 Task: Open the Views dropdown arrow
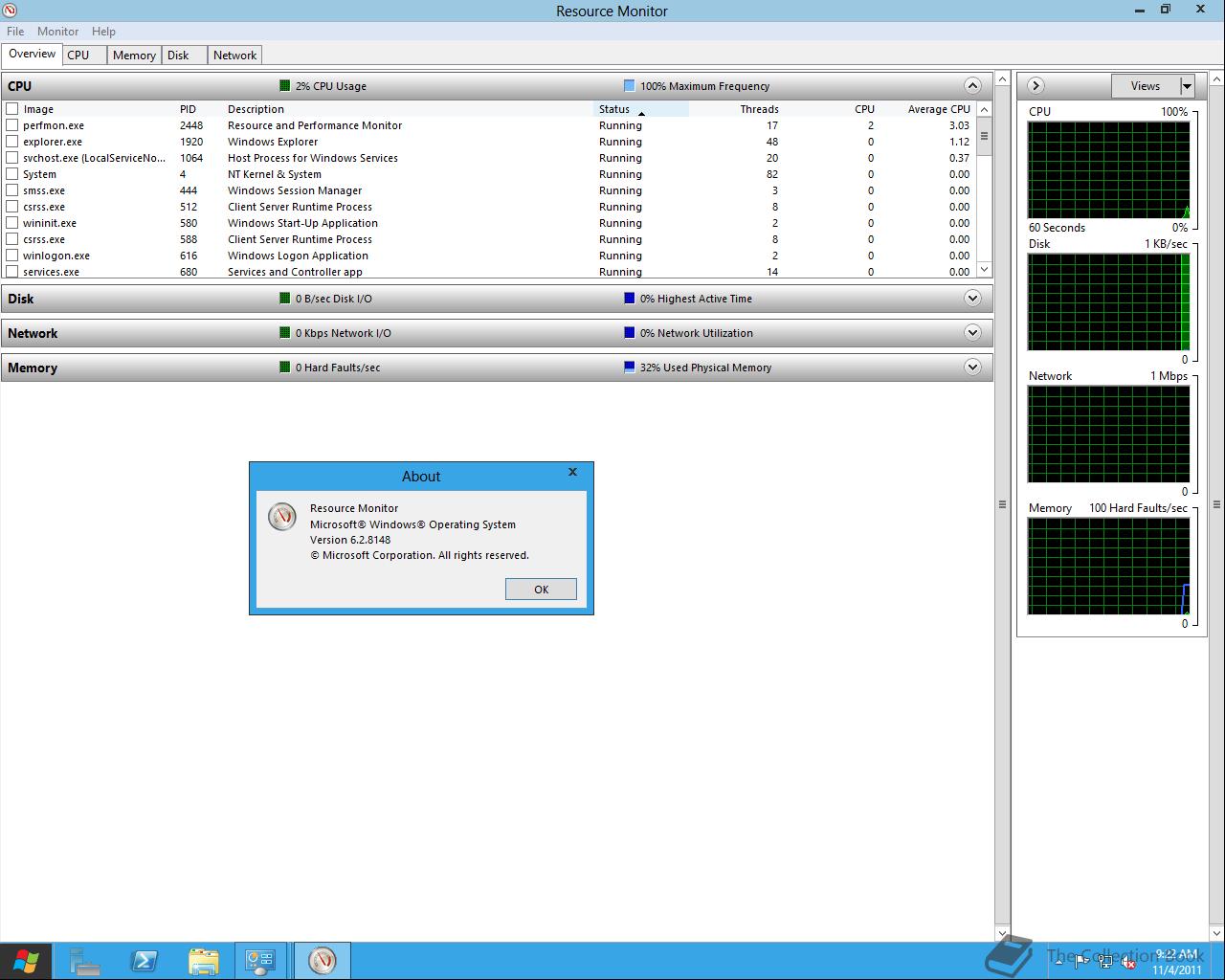(x=1187, y=86)
